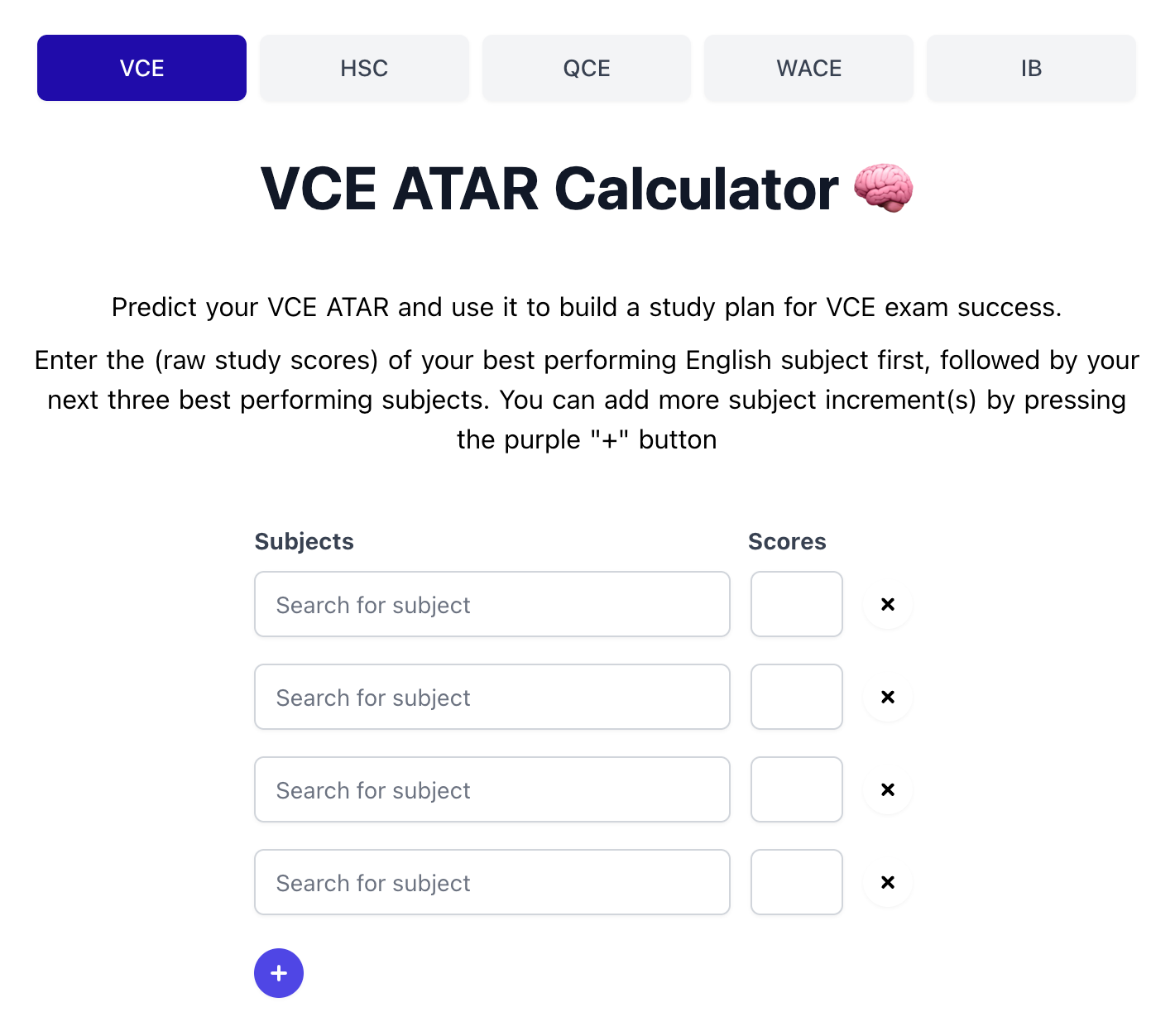Viewport: 1175px width, 1036px height.
Task: Switch to the HSC calculator tab
Action: [x=364, y=68]
